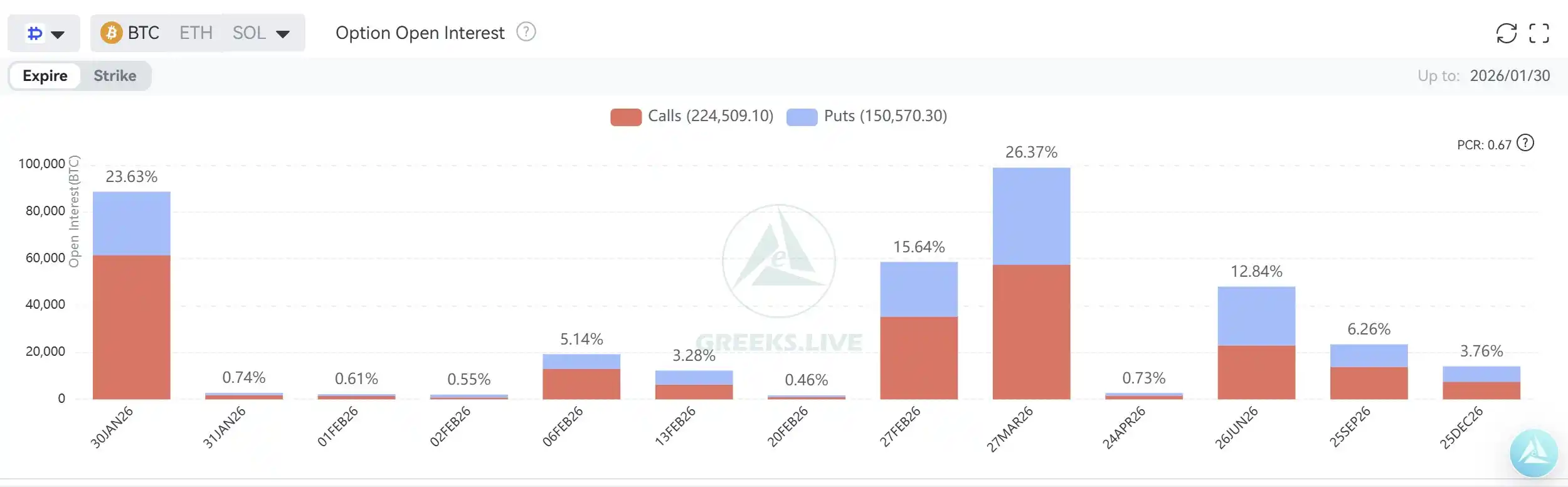Switch to the Strike tab
The width and height of the screenshot is (1568, 487).
coord(115,76)
